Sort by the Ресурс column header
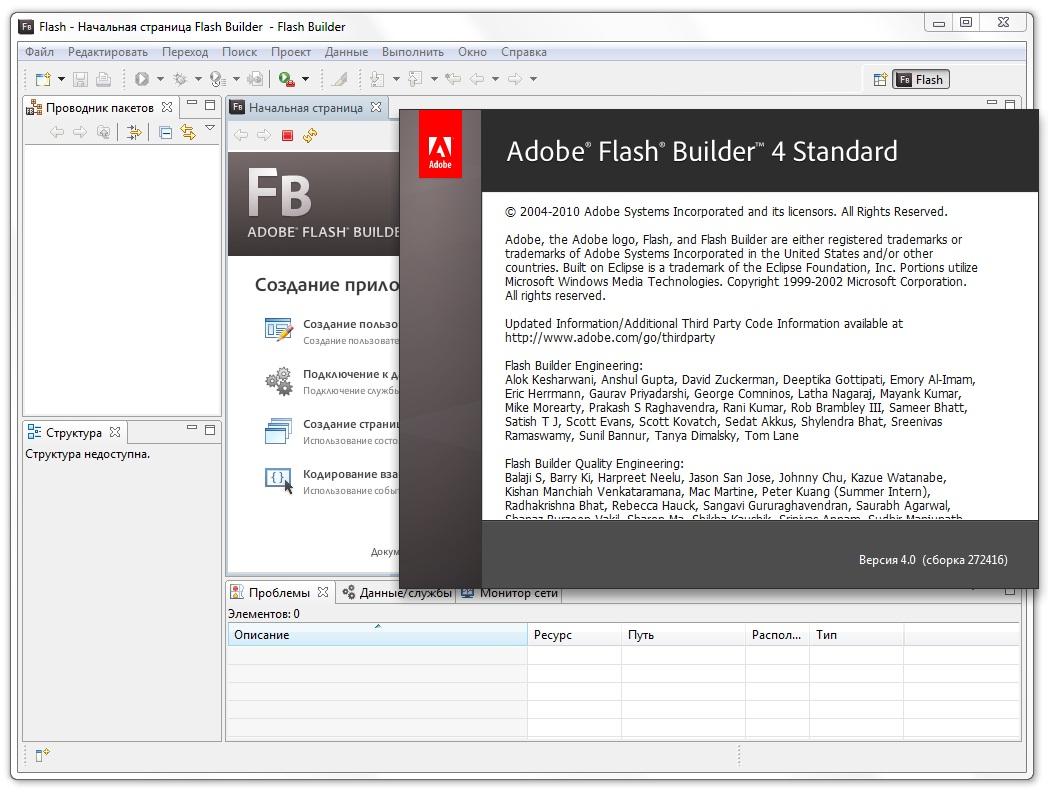This screenshot has height=794, width=1053. (x=574, y=635)
